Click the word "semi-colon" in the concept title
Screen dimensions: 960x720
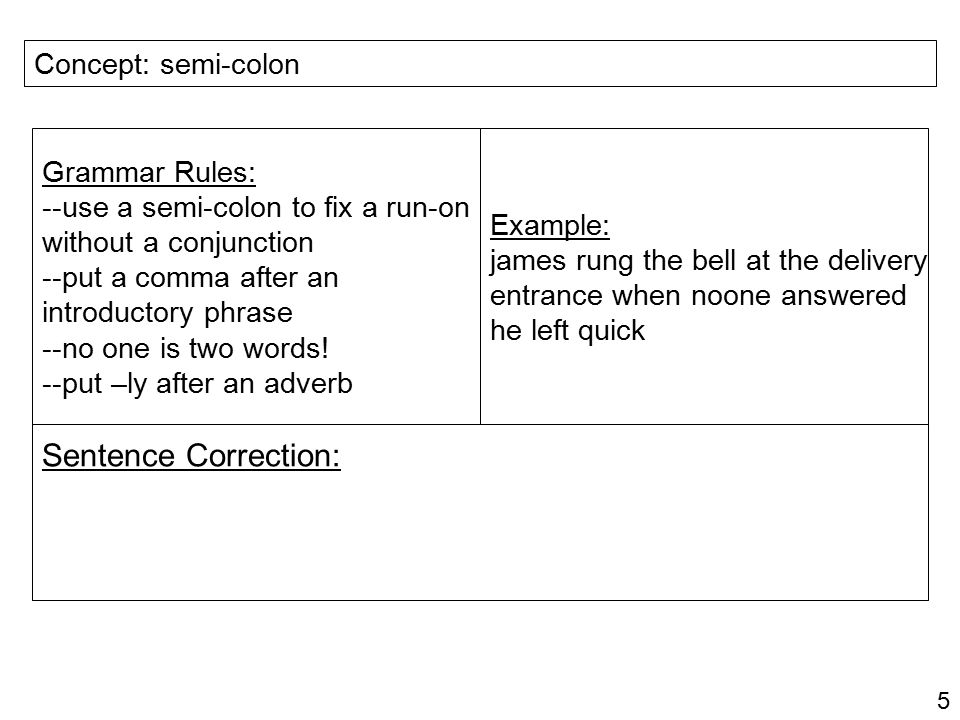pyautogui.click(x=230, y=65)
